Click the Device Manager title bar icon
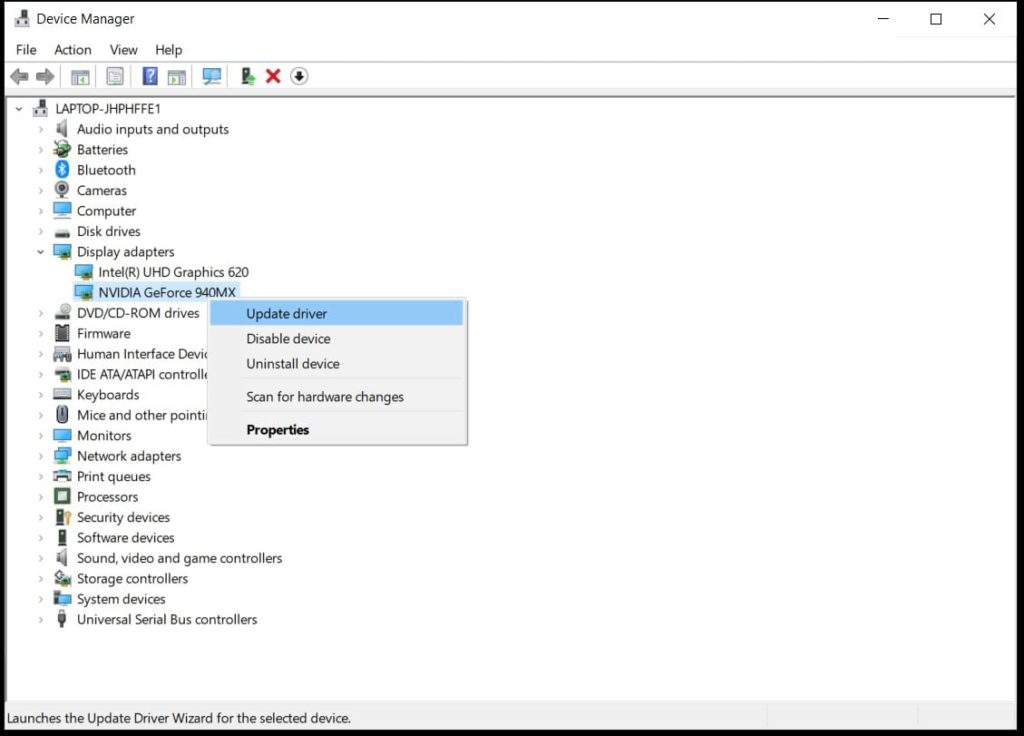 coord(22,18)
